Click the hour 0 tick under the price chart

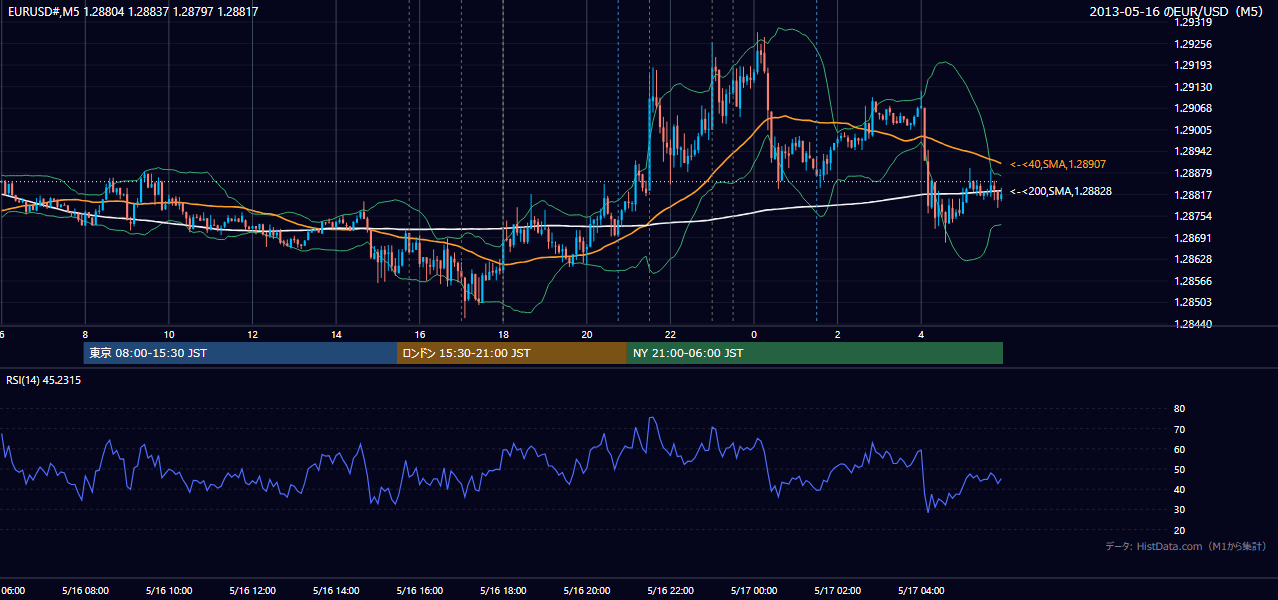pyautogui.click(x=754, y=334)
